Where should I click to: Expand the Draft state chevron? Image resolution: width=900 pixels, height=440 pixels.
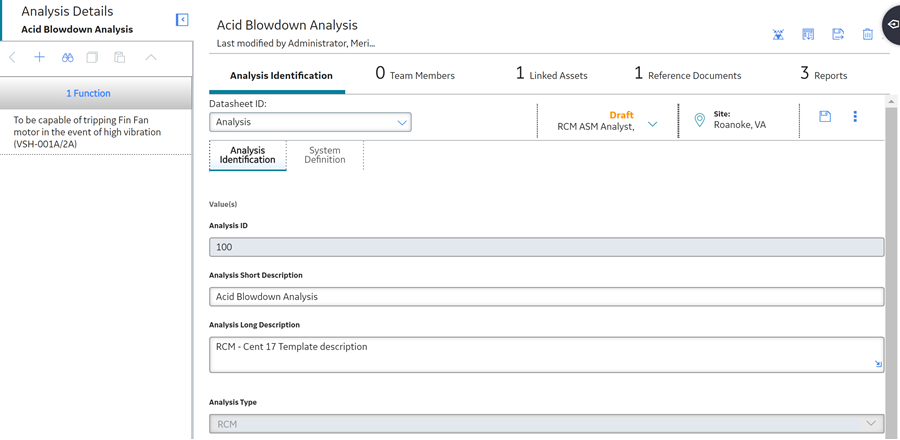[653, 124]
